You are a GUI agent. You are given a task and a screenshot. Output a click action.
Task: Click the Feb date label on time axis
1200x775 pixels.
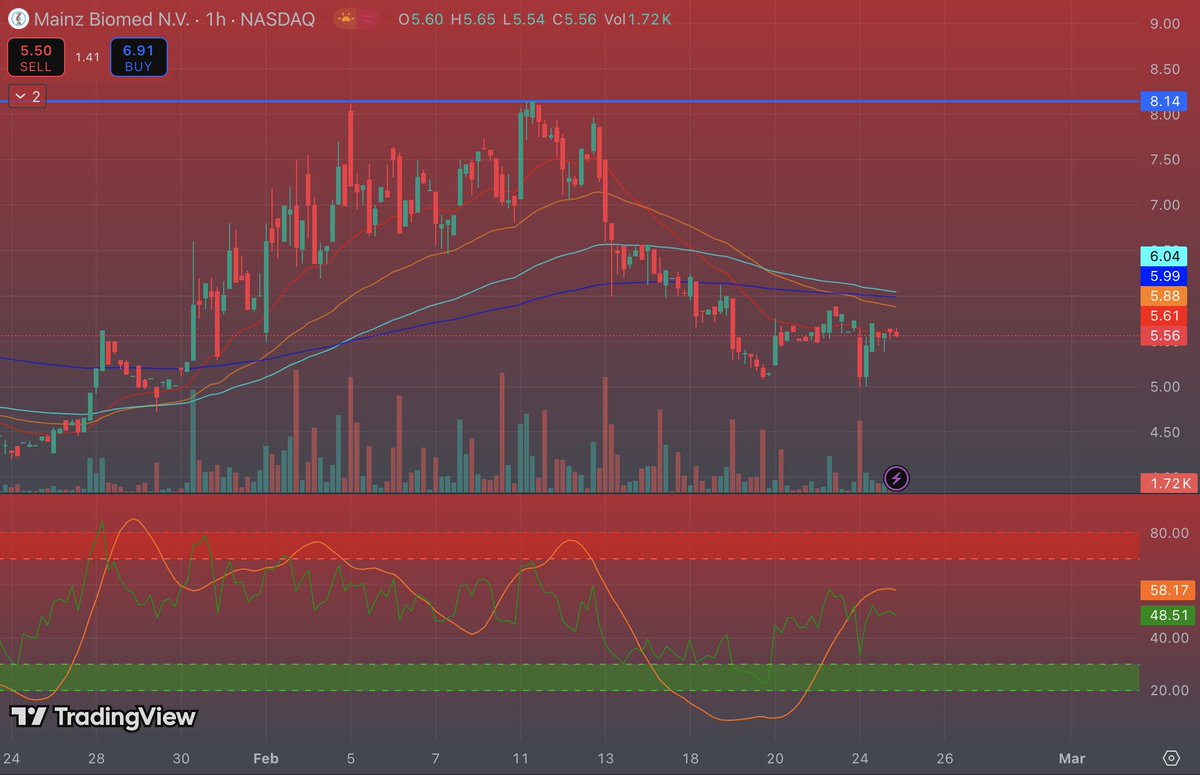[x=266, y=757]
